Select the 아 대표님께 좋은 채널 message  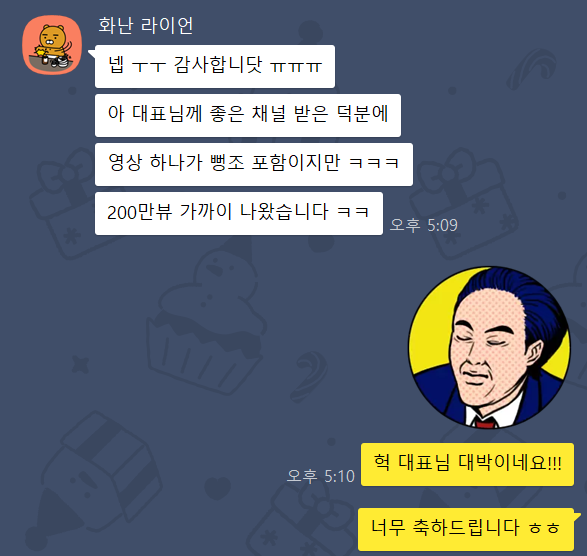click(x=248, y=115)
